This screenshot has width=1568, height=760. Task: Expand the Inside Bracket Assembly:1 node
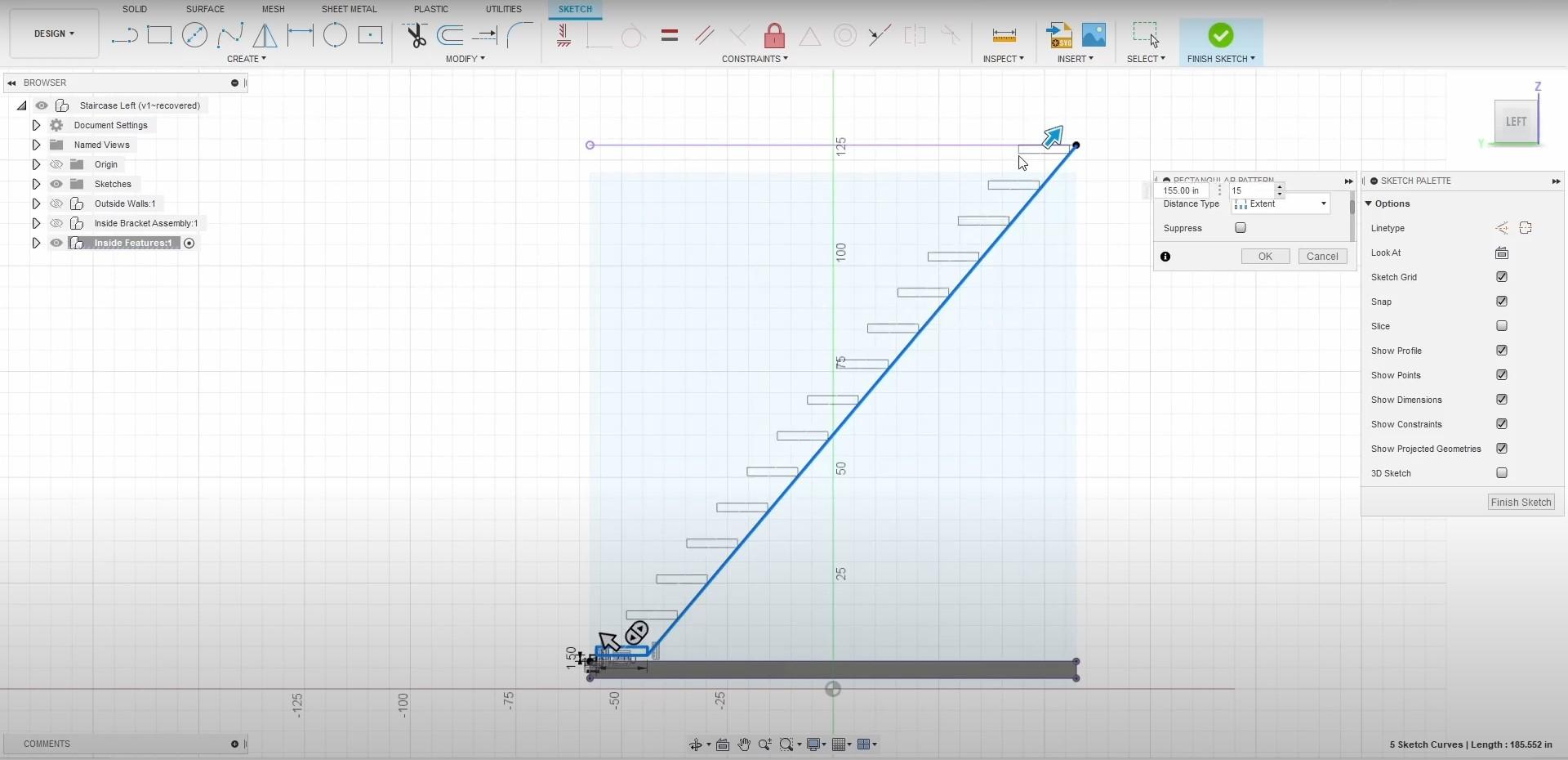pos(36,223)
